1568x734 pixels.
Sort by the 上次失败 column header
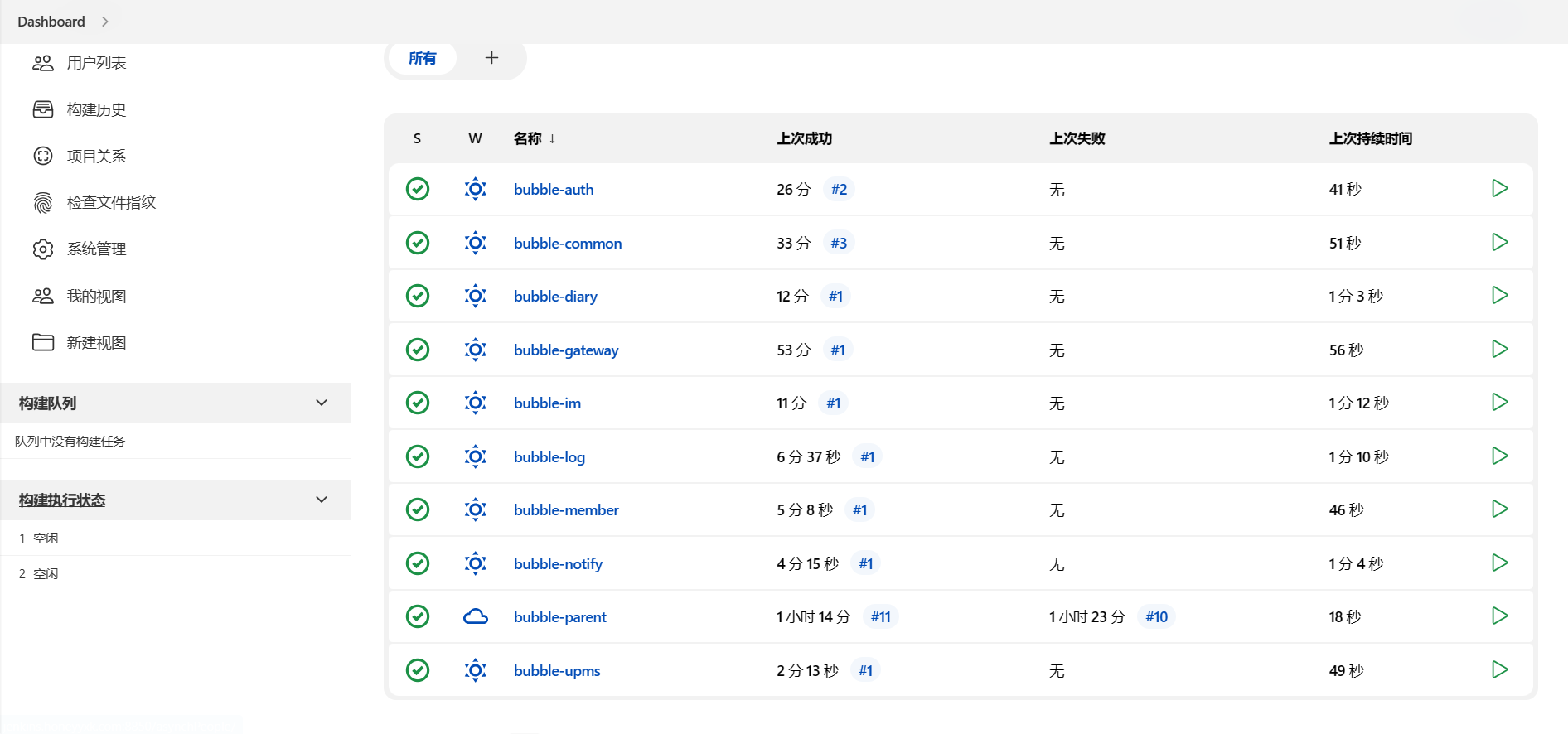[1077, 138]
